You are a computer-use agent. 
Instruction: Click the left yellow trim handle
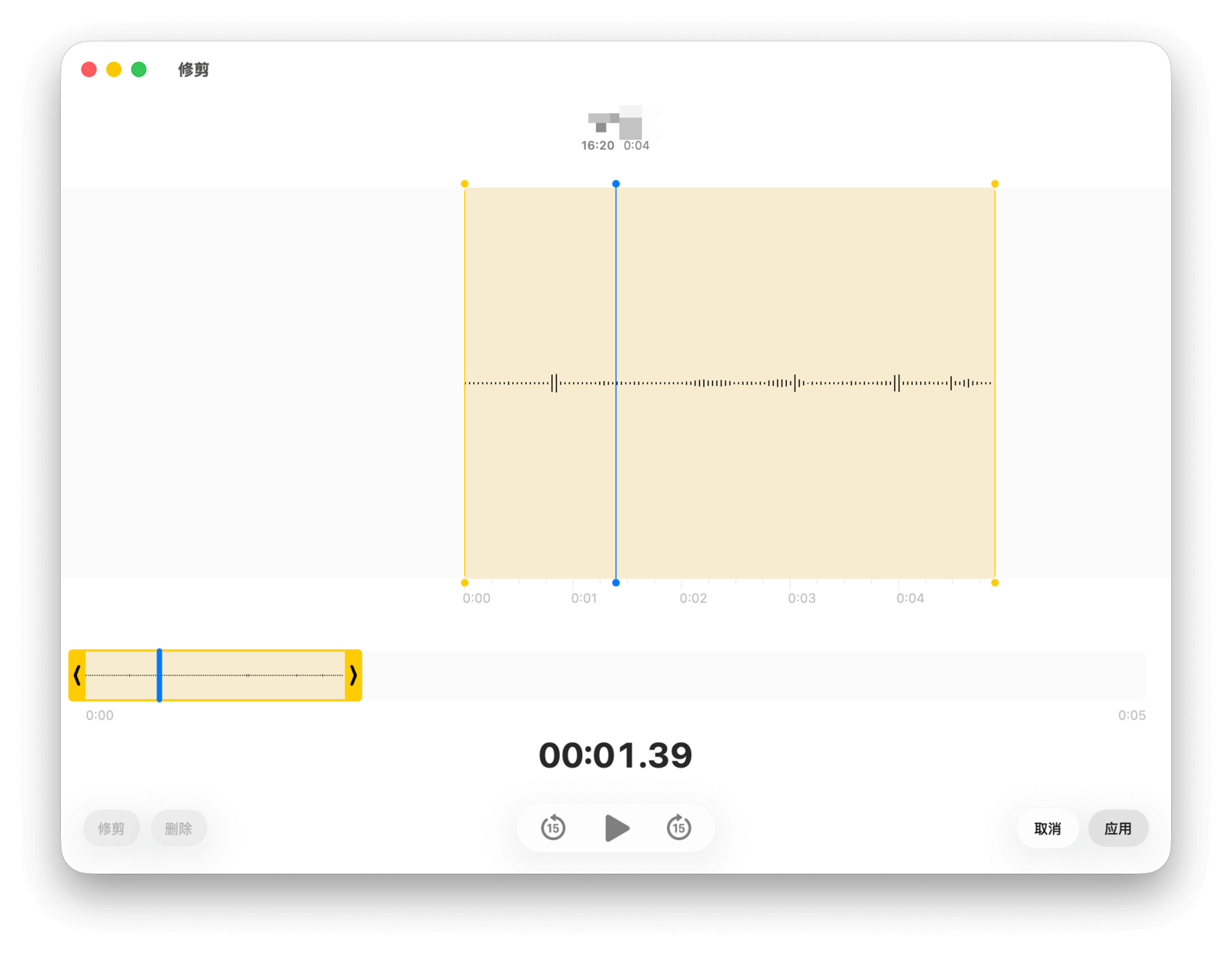pos(77,675)
